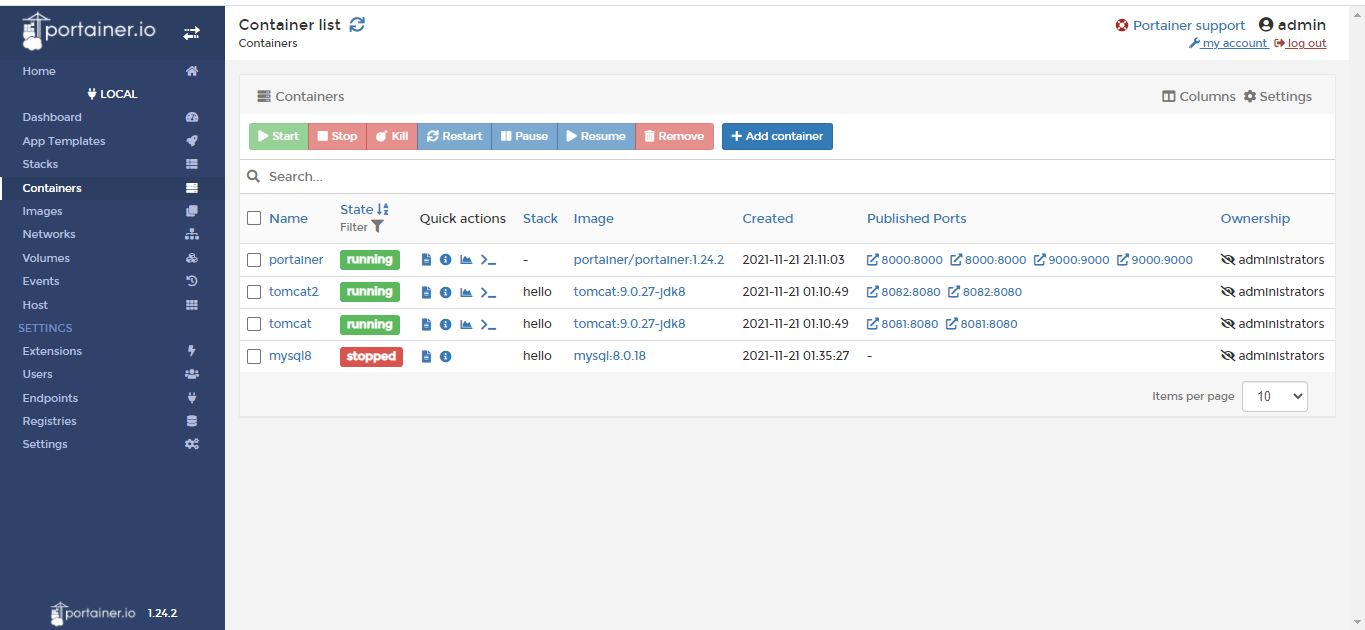
Task: Open the table Settings menu
Action: tap(1278, 97)
